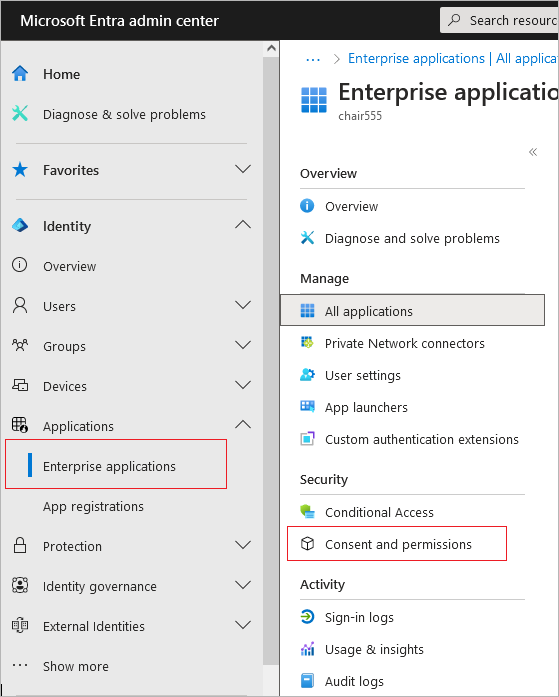The image size is (559, 697).
Task: Open the Sign-in logs label
Action: pos(359,617)
